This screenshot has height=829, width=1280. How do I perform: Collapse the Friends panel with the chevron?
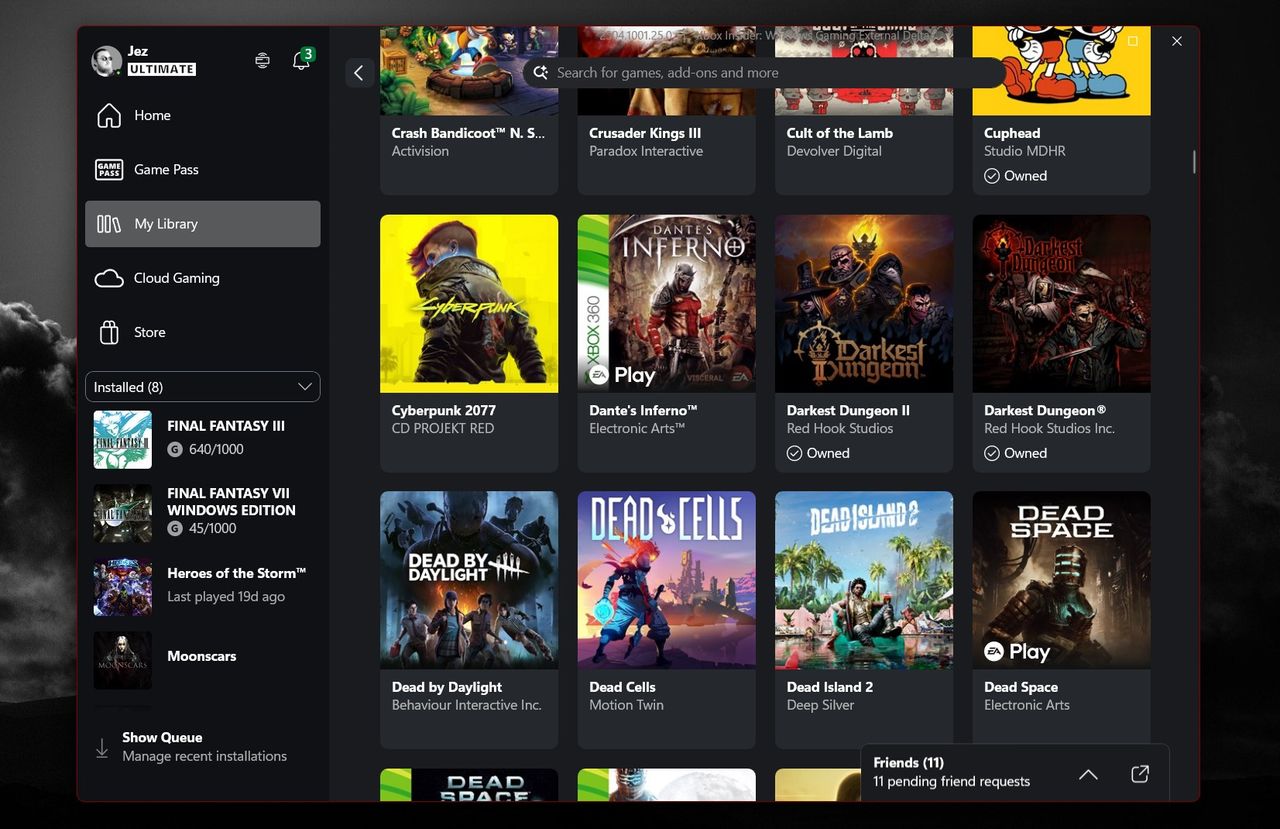coord(1088,773)
